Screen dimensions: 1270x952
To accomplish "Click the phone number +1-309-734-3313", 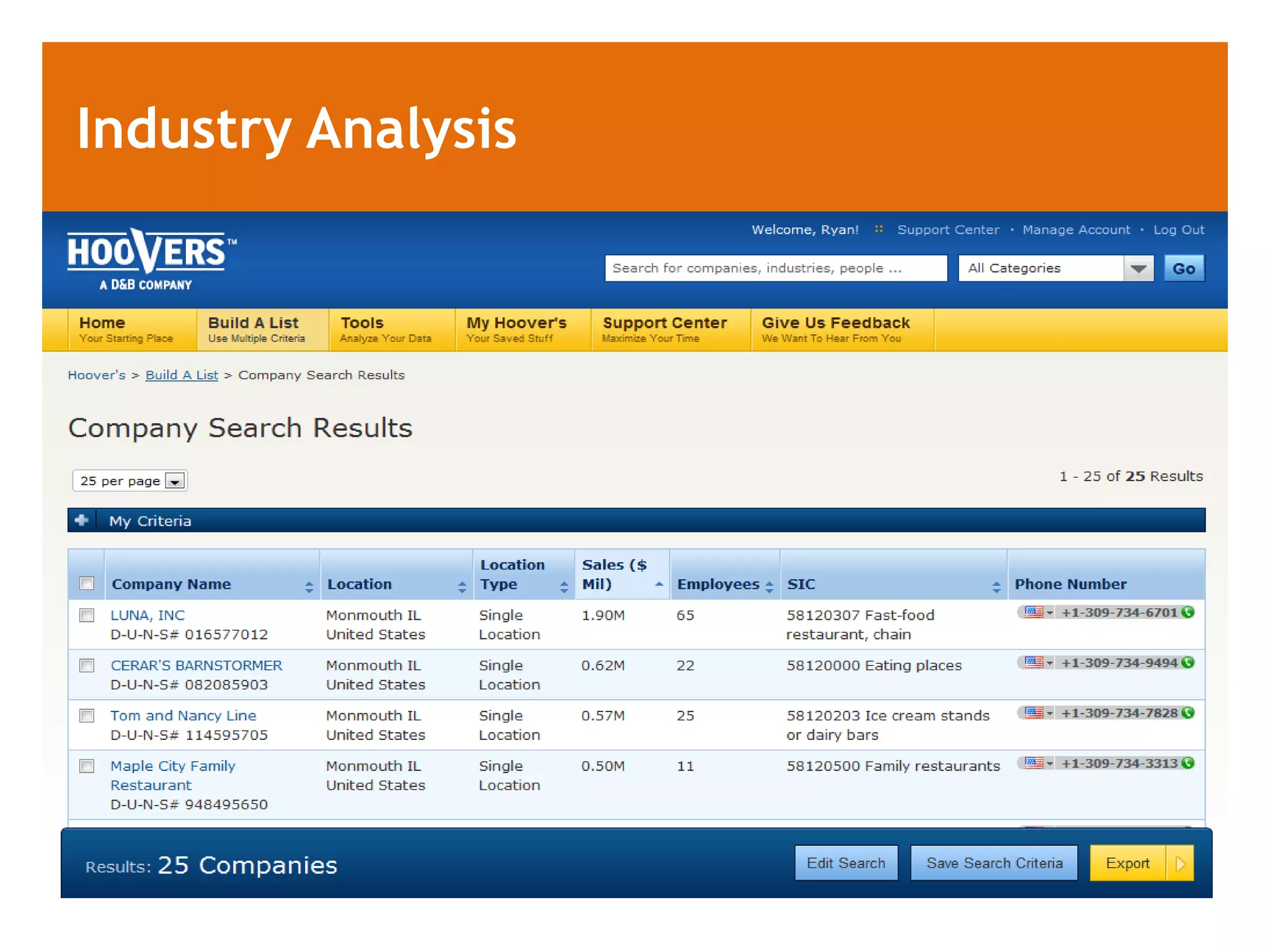I will 1119,763.
